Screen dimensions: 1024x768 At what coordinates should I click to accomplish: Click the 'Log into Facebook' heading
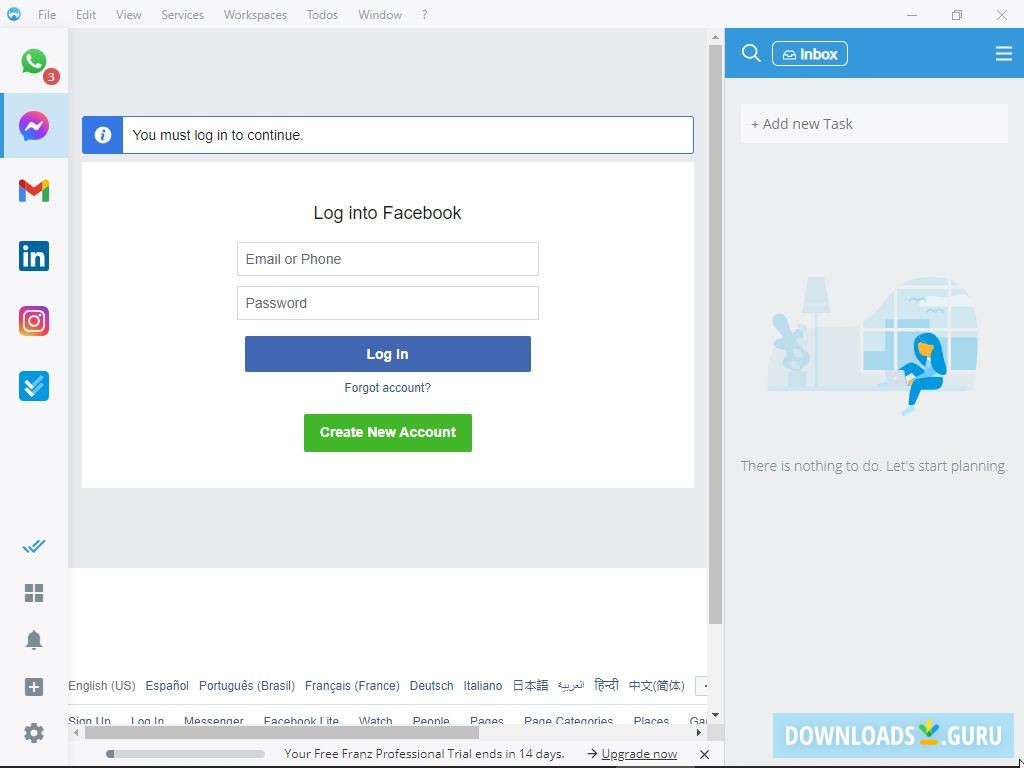387,213
